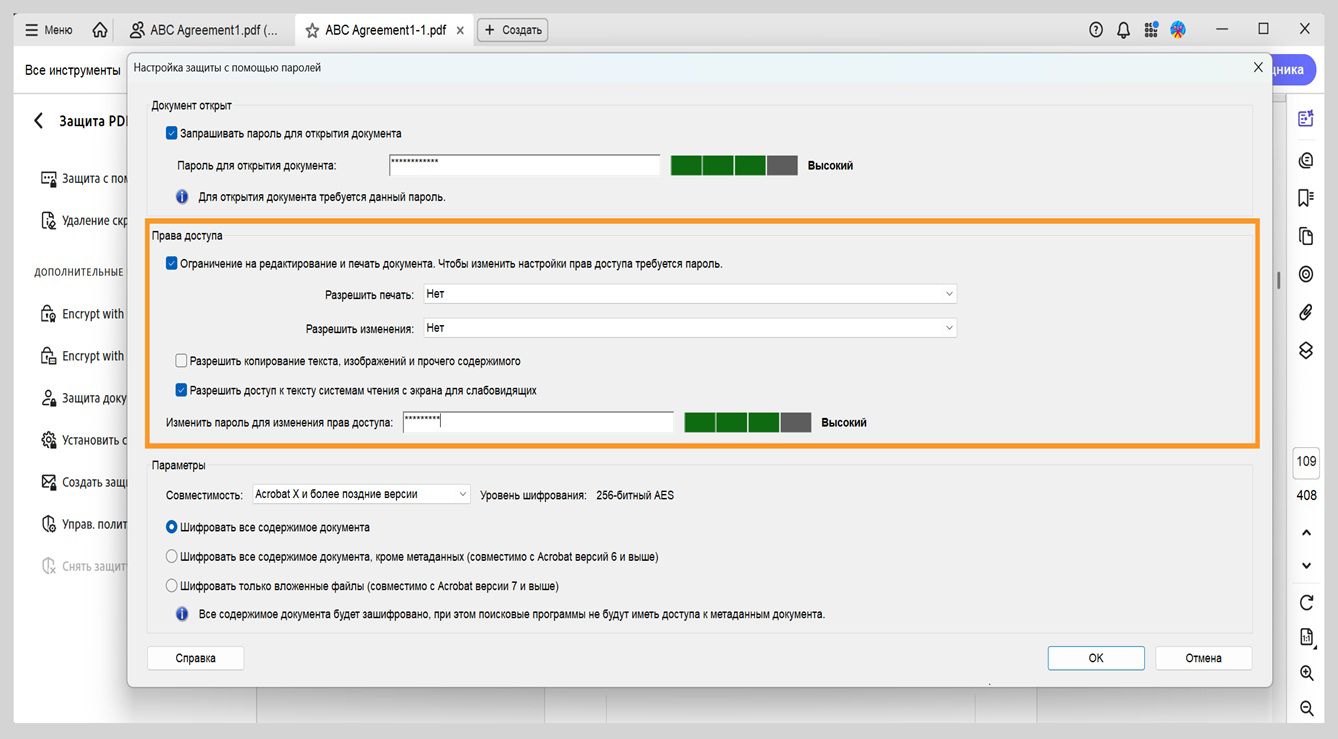
Task: Open the Управ. политиками shield tool
Action: point(84,524)
